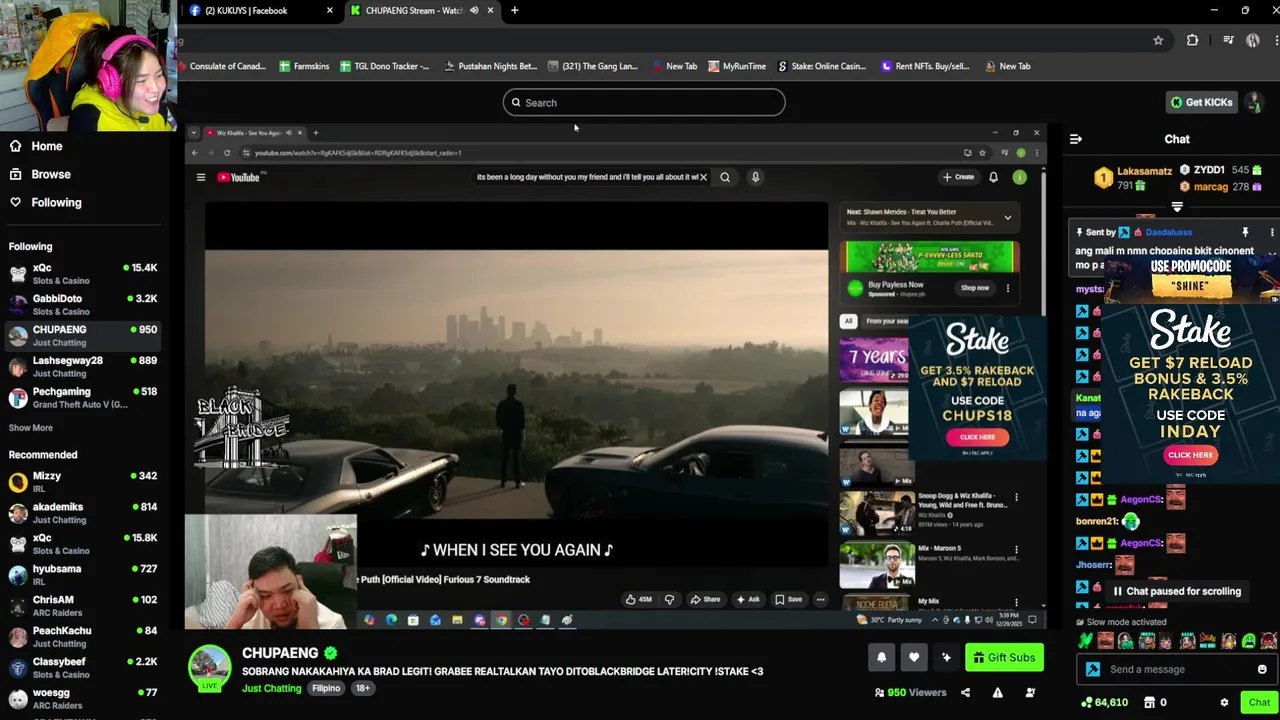This screenshot has height=720, width=1280.
Task: Click the Send a message input
Action: tap(1176, 669)
